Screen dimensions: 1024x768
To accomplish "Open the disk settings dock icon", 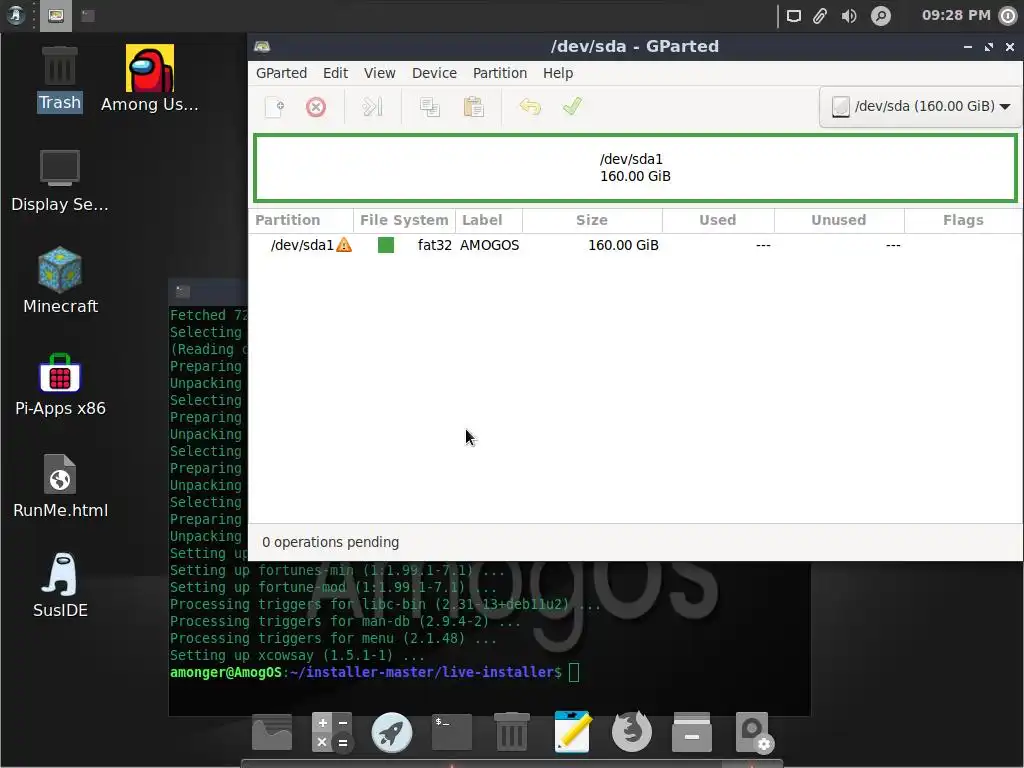I will tap(753, 733).
